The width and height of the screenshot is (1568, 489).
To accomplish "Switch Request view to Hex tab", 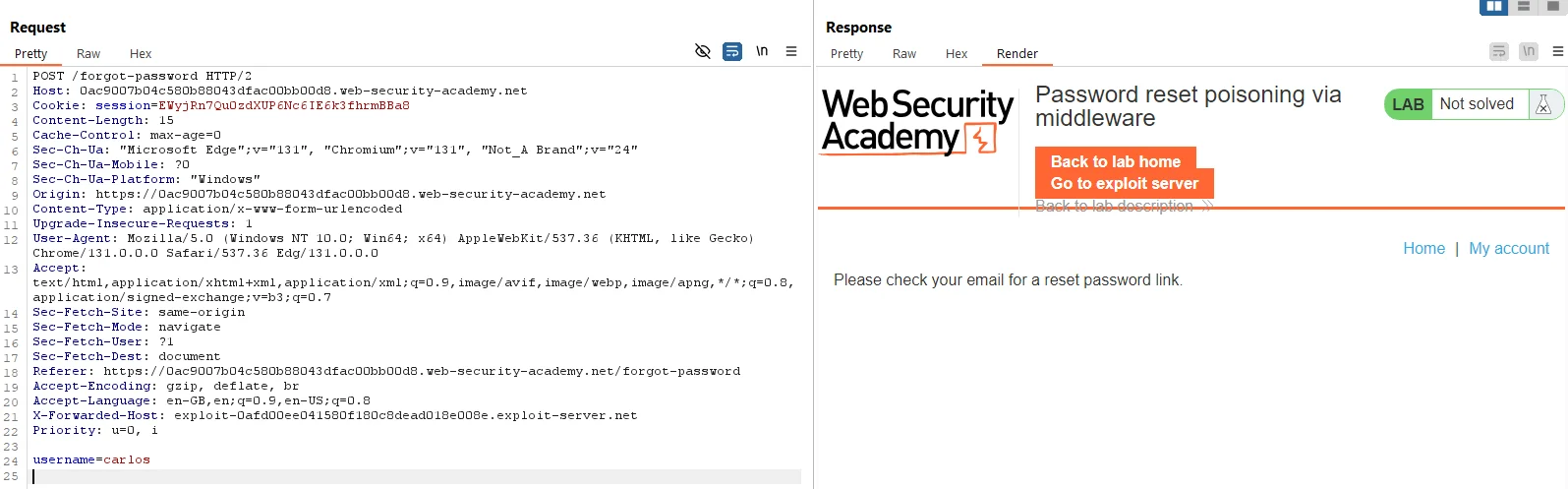I will 141,54.
